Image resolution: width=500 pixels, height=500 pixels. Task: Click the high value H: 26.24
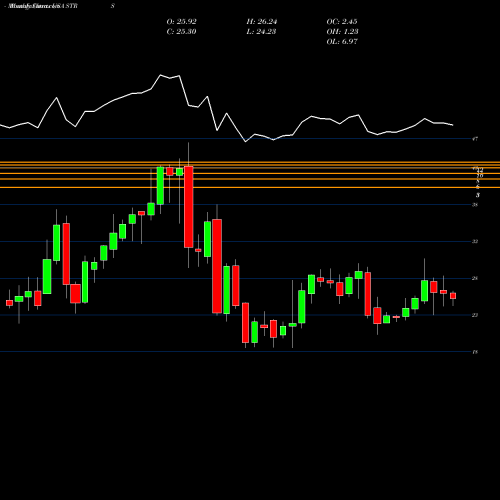pyautogui.click(x=262, y=22)
